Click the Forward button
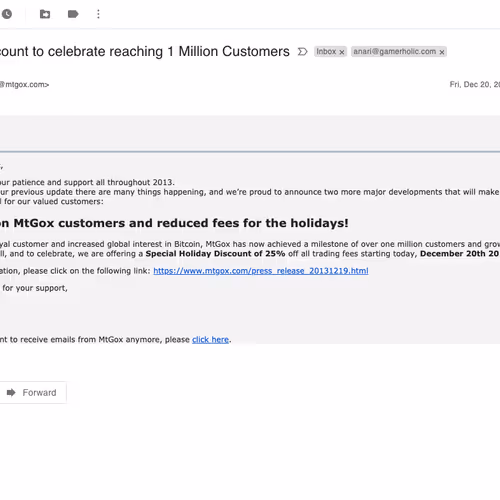This screenshot has height=500, width=500. coord(32,393)
